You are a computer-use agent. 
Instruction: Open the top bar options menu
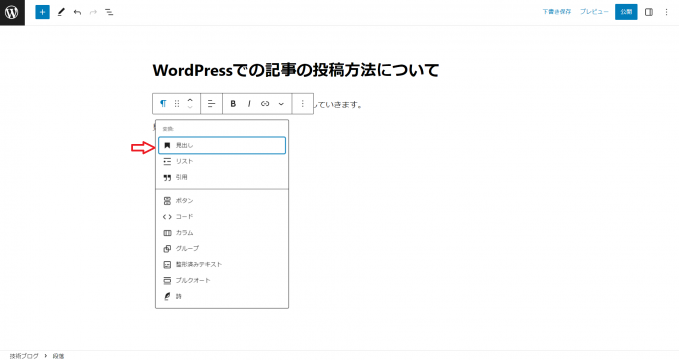666,12
